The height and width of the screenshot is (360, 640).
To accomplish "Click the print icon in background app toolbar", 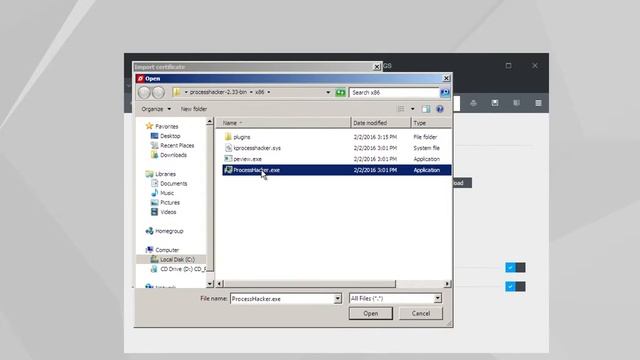I will [x=473, y=103].
